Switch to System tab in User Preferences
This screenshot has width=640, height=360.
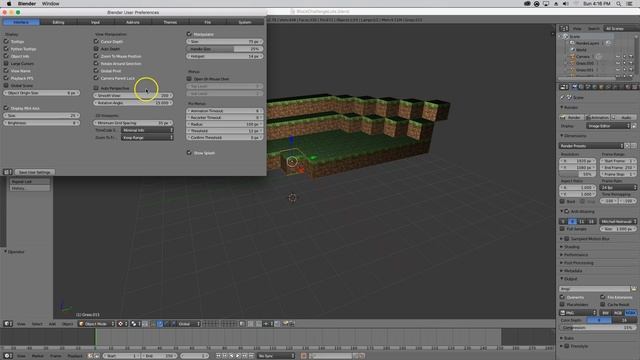click(244, 22)
